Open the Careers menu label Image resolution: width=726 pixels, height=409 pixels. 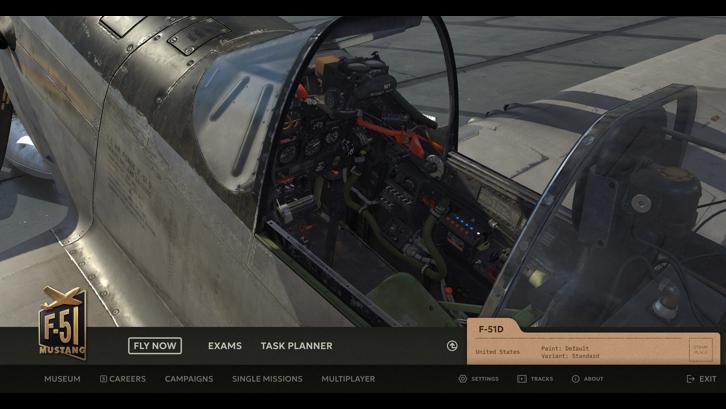tap(127, 379)
